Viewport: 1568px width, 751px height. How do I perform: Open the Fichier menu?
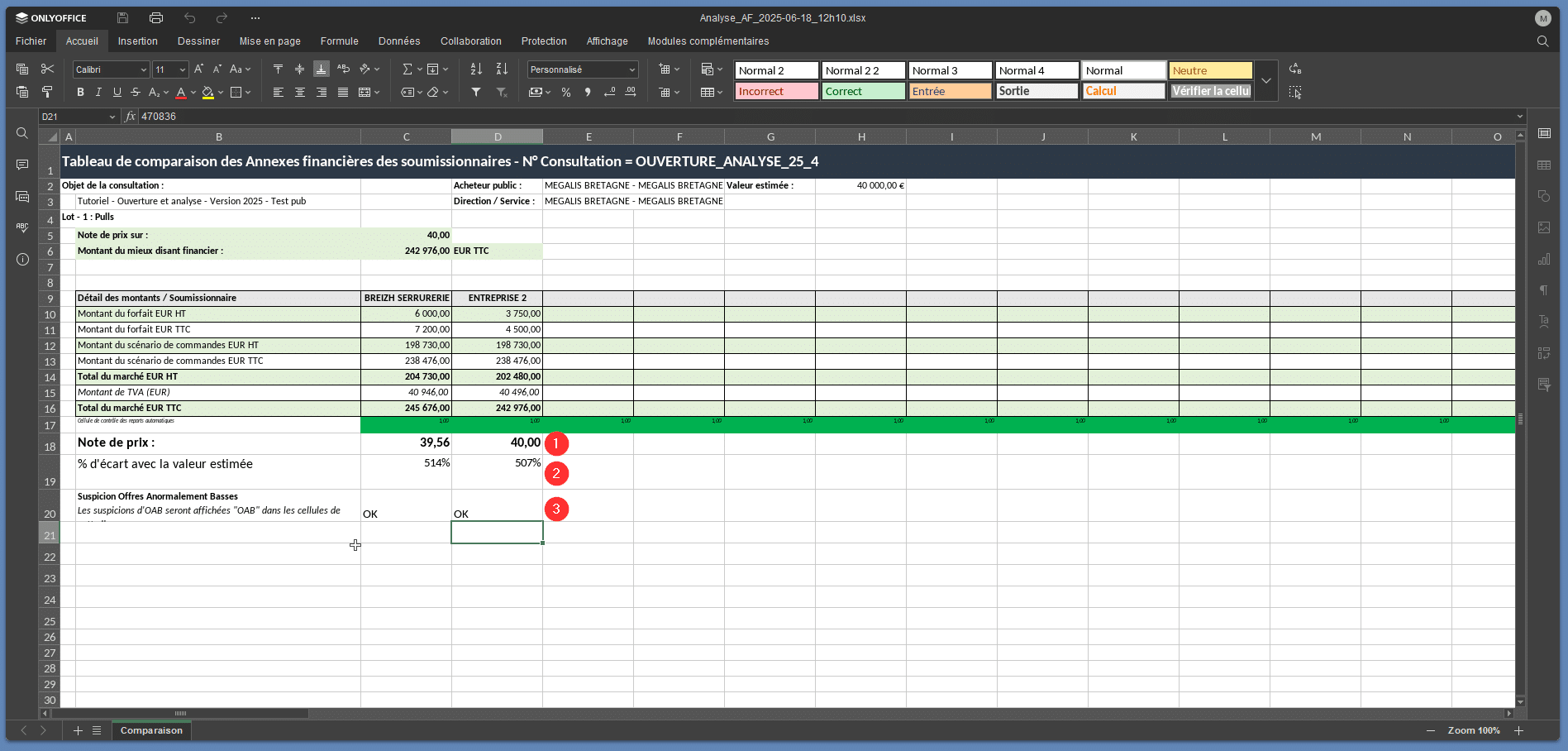tap(31, 41)
